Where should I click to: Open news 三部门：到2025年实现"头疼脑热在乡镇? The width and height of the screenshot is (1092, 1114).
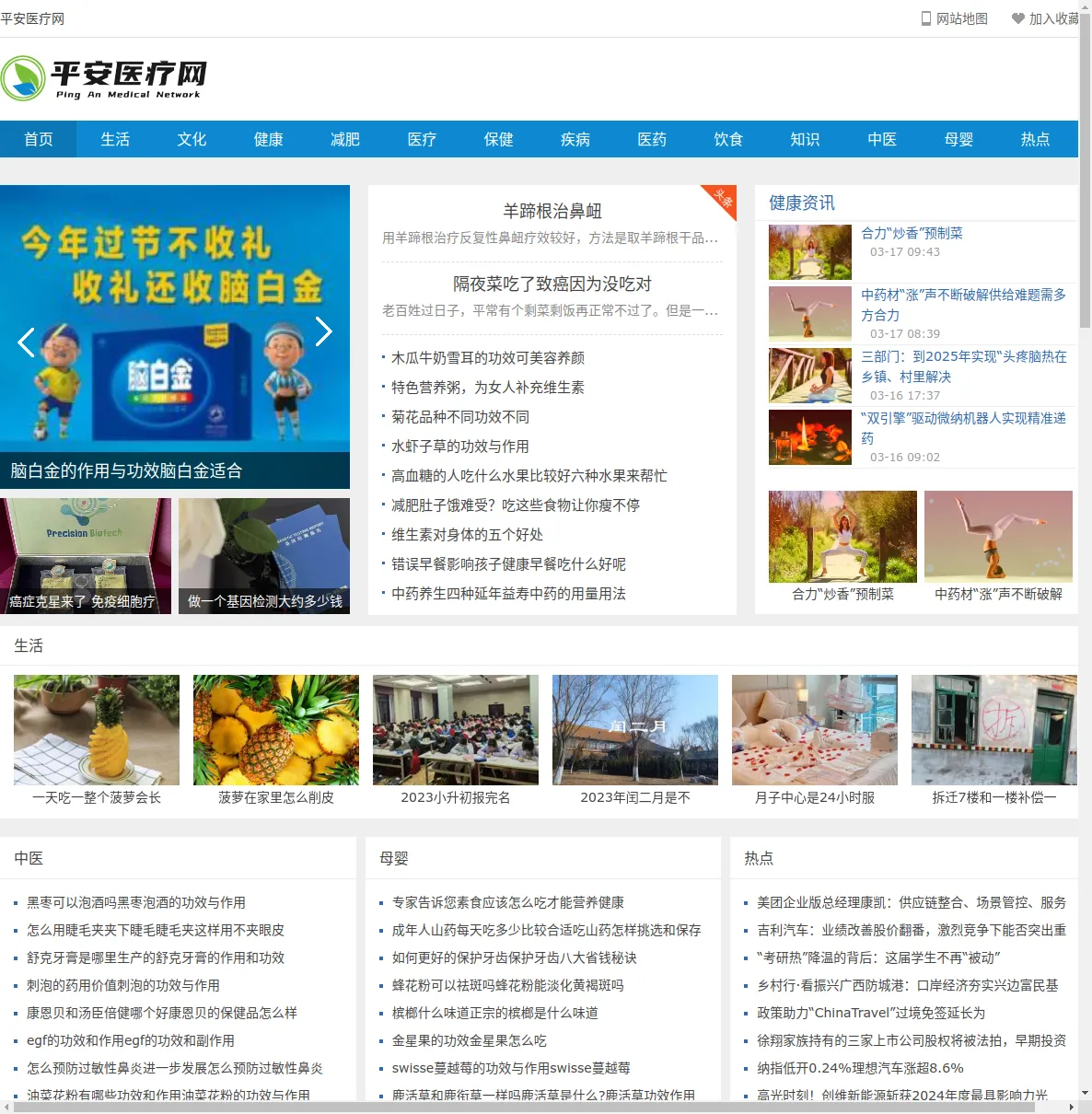[963, 366]
